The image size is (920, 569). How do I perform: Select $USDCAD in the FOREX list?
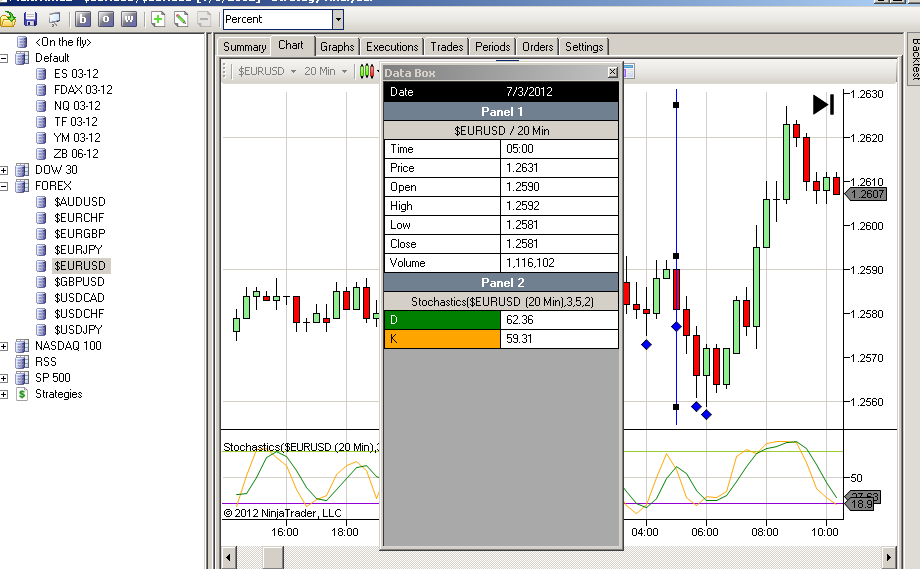[79, 298]
